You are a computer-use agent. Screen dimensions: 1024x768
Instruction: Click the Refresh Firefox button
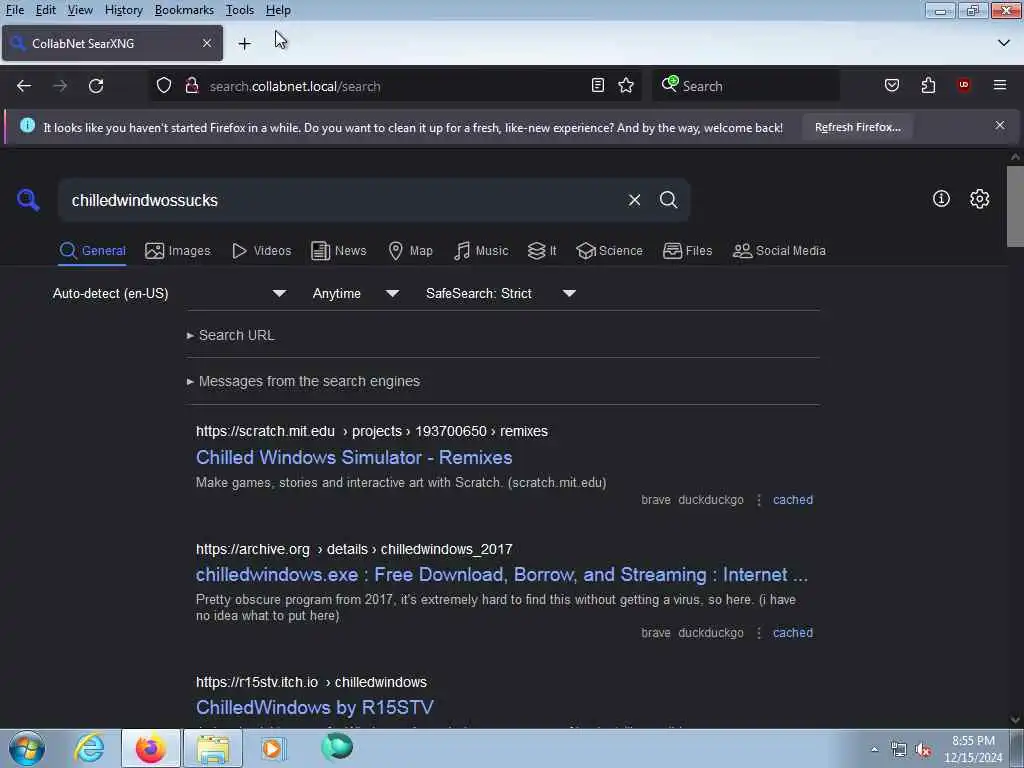(857, 127)
